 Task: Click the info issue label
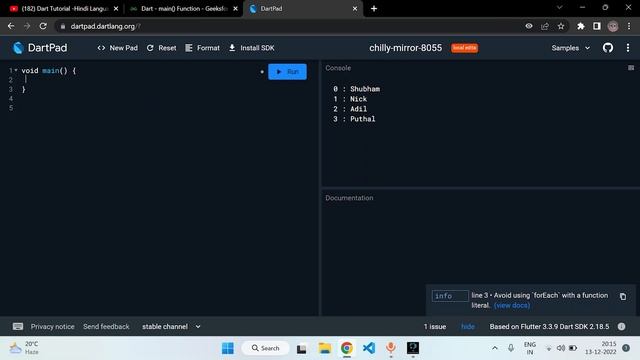[450, 296]
